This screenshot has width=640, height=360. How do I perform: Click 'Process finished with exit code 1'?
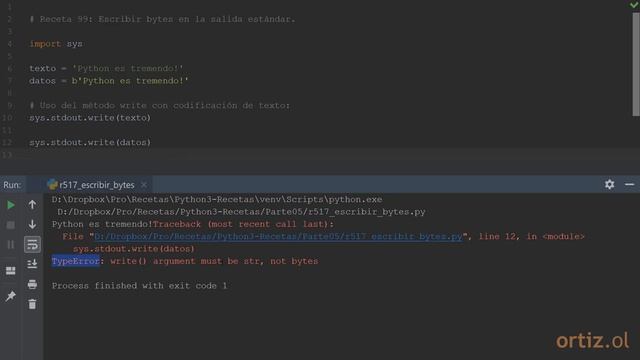[x=139, y=286]
